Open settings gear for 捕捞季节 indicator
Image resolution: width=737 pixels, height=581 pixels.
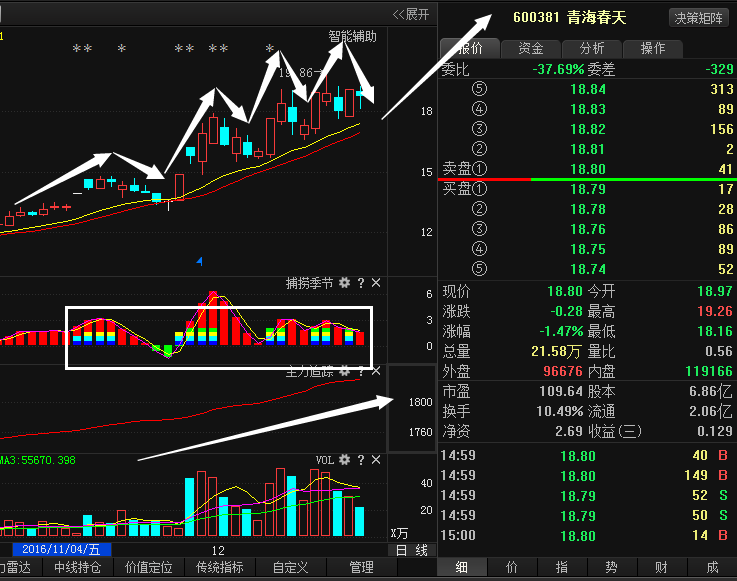(x=345, y=283)
